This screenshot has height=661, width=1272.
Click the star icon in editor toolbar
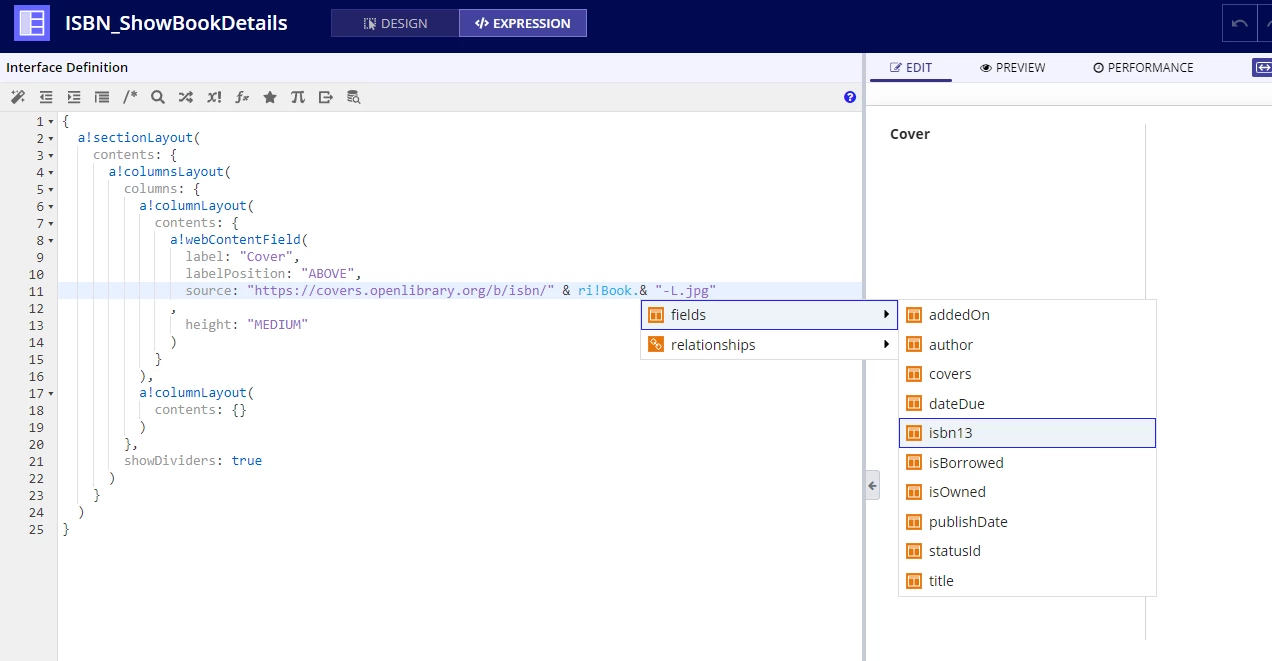(x=270, y=97)
